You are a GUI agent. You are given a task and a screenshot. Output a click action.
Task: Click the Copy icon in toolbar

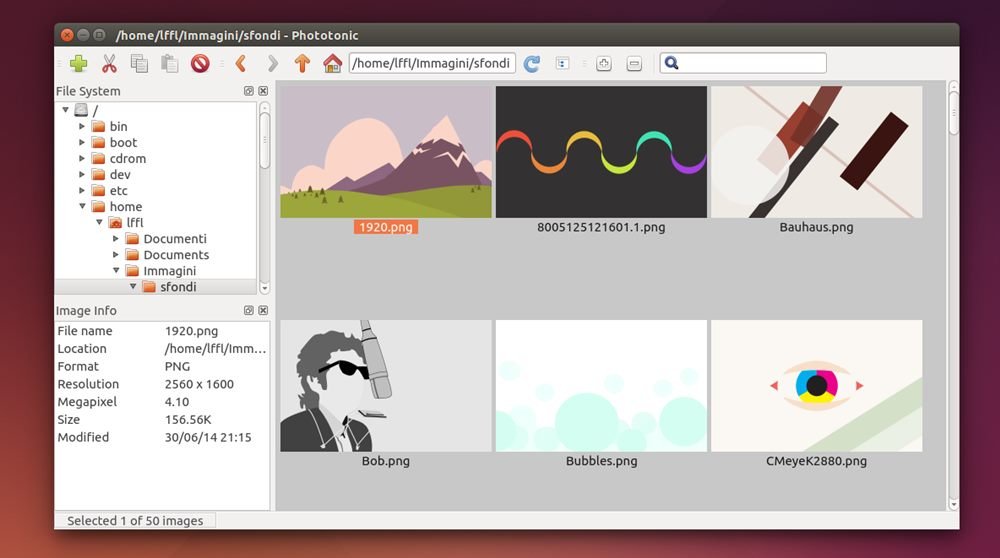(140, 63)
